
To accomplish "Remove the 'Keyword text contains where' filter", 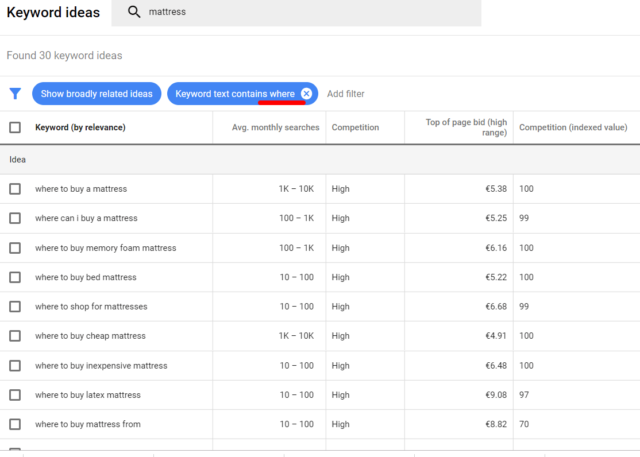I will point(307,94).
